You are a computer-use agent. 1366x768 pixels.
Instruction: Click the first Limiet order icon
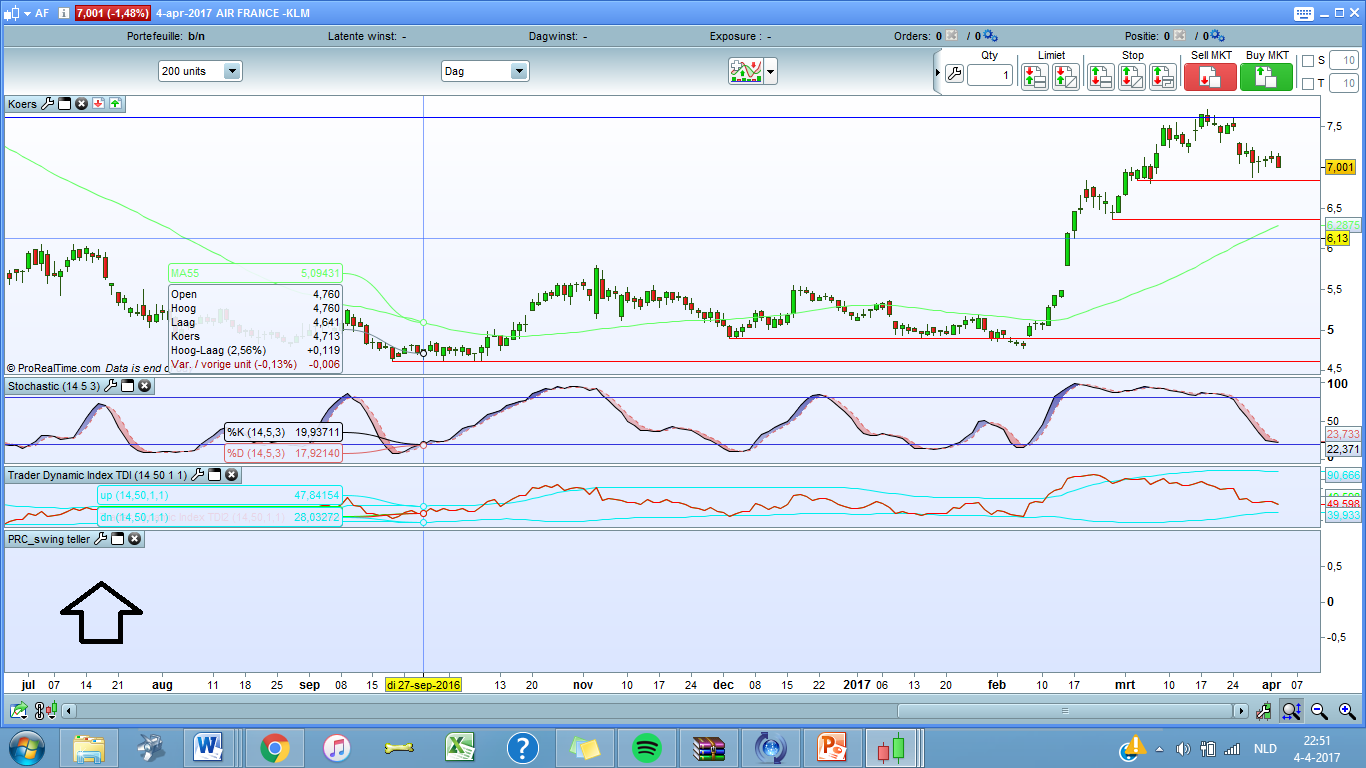point(1034,76)
